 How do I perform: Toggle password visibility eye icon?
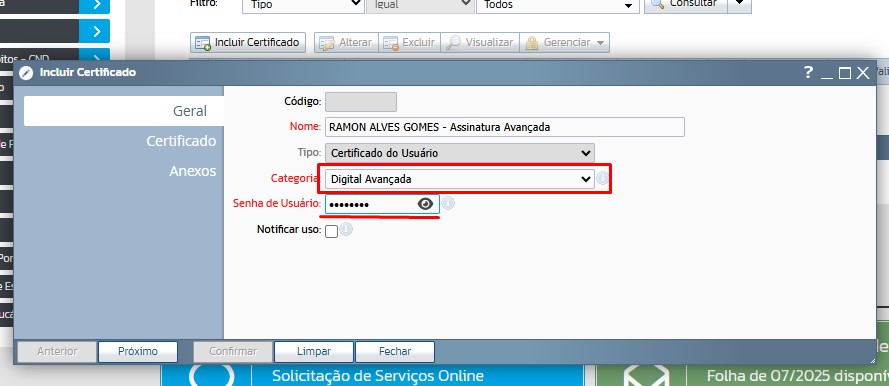coord(425,204)
